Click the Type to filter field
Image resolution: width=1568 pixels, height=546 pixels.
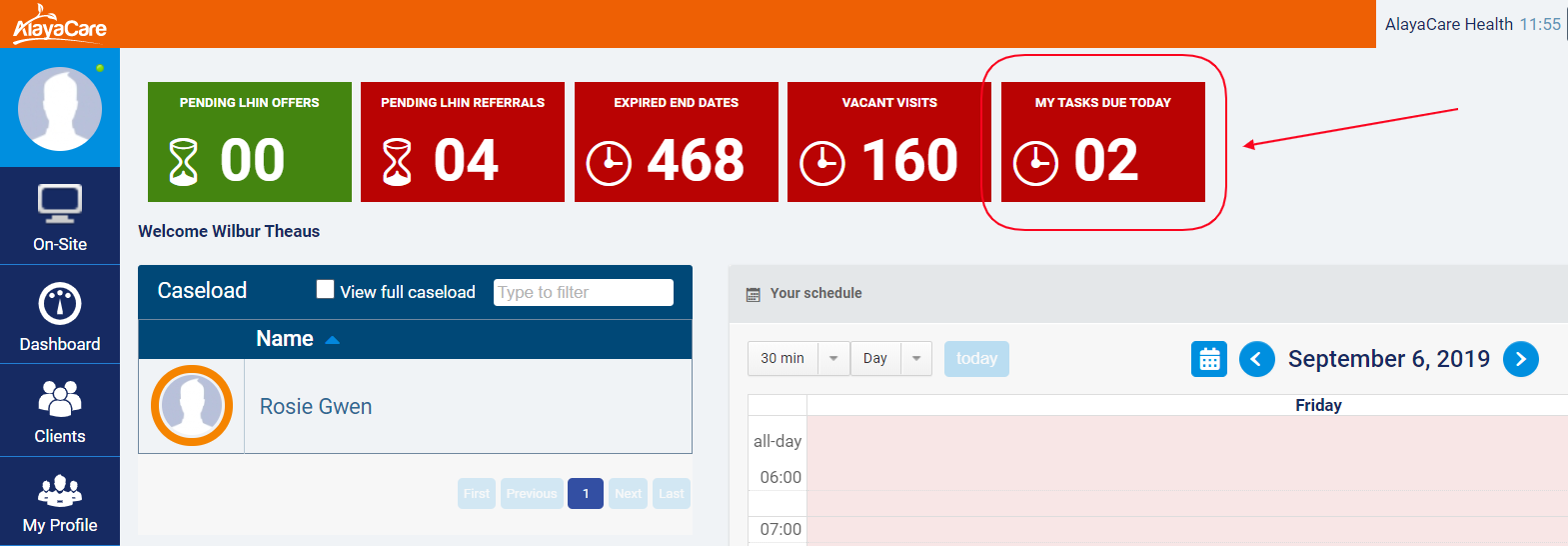click(x=583, y=292)
